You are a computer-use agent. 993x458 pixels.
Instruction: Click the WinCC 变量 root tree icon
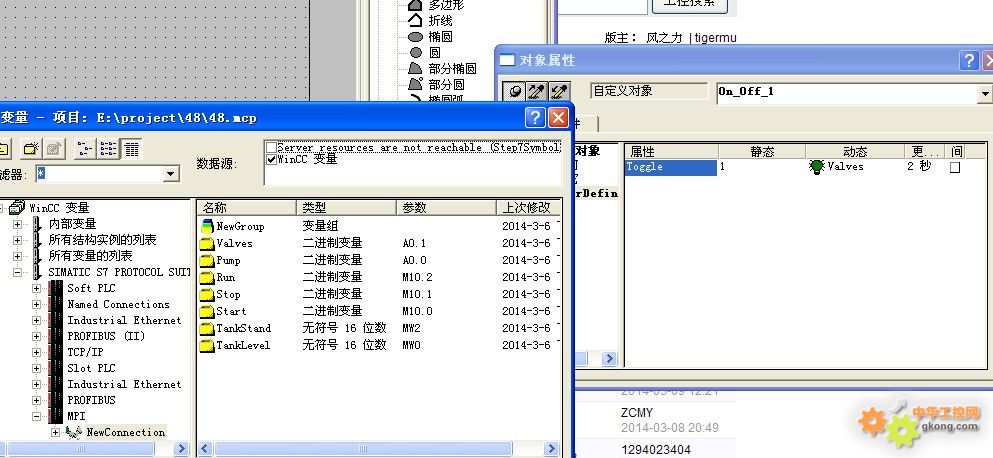point(17,208)
